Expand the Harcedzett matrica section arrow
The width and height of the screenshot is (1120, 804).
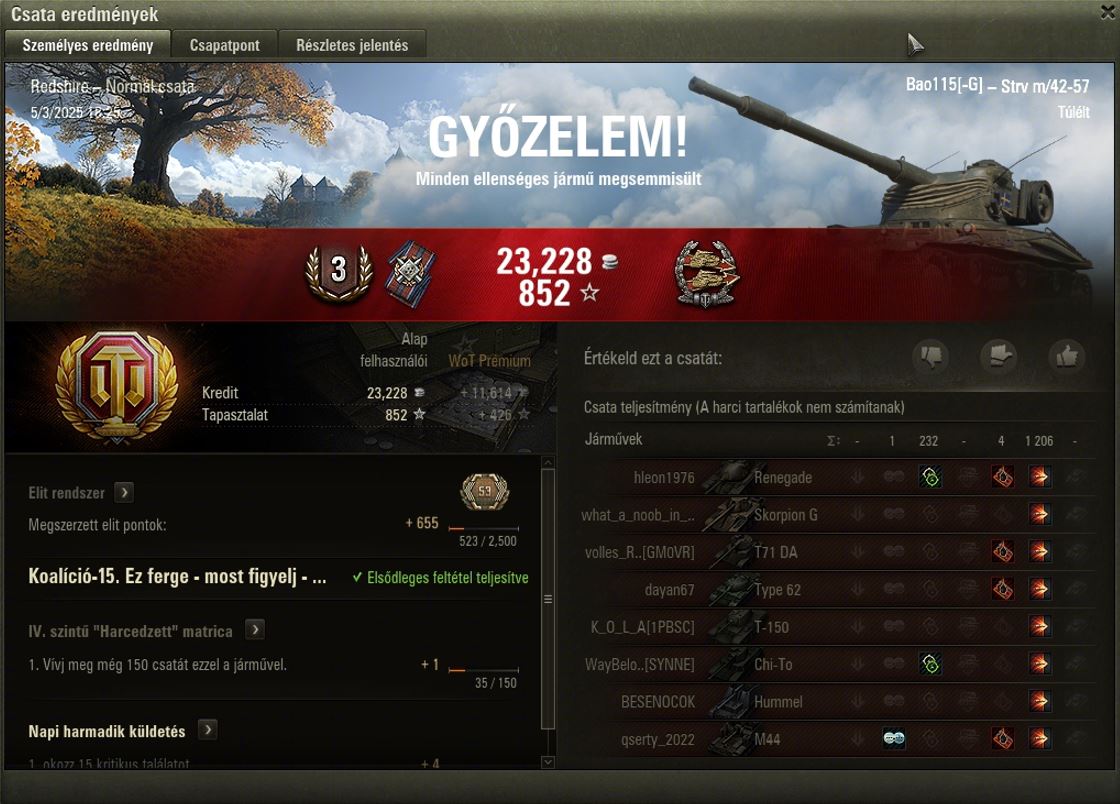(255, 630)
